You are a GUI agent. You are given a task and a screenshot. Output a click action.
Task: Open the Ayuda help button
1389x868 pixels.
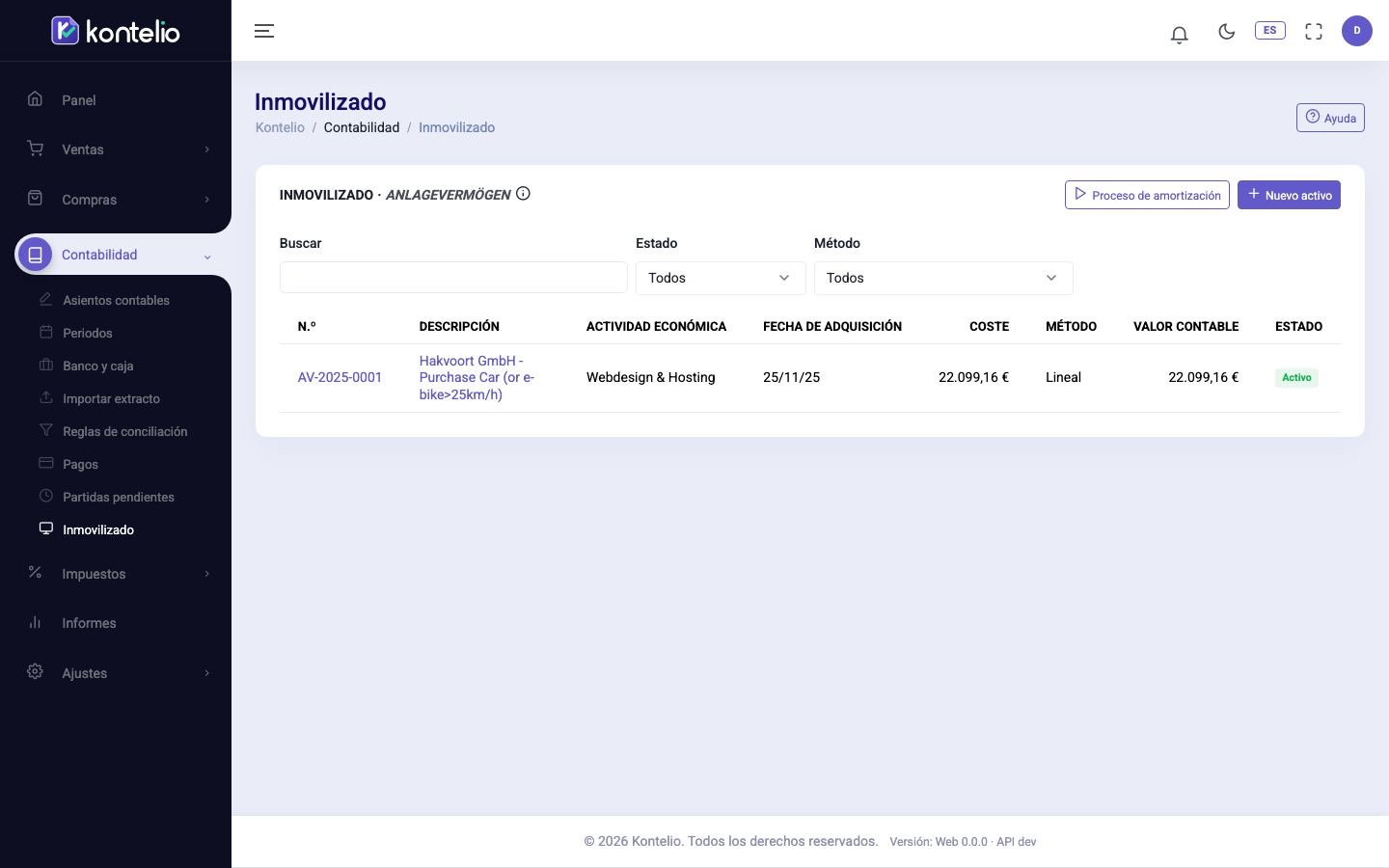(1330, 118)
